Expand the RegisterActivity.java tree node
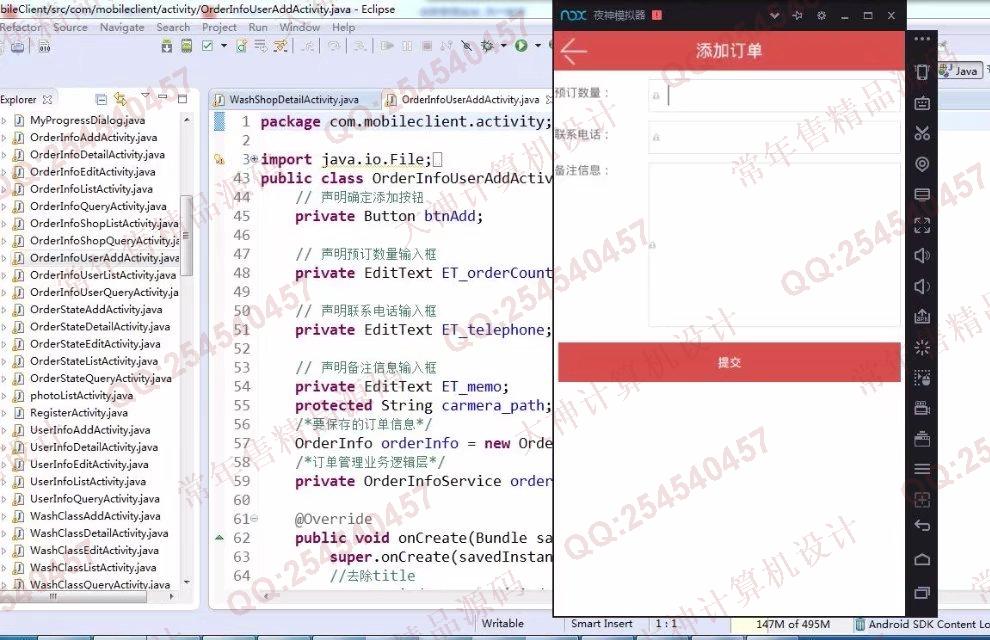 (4, 413)
